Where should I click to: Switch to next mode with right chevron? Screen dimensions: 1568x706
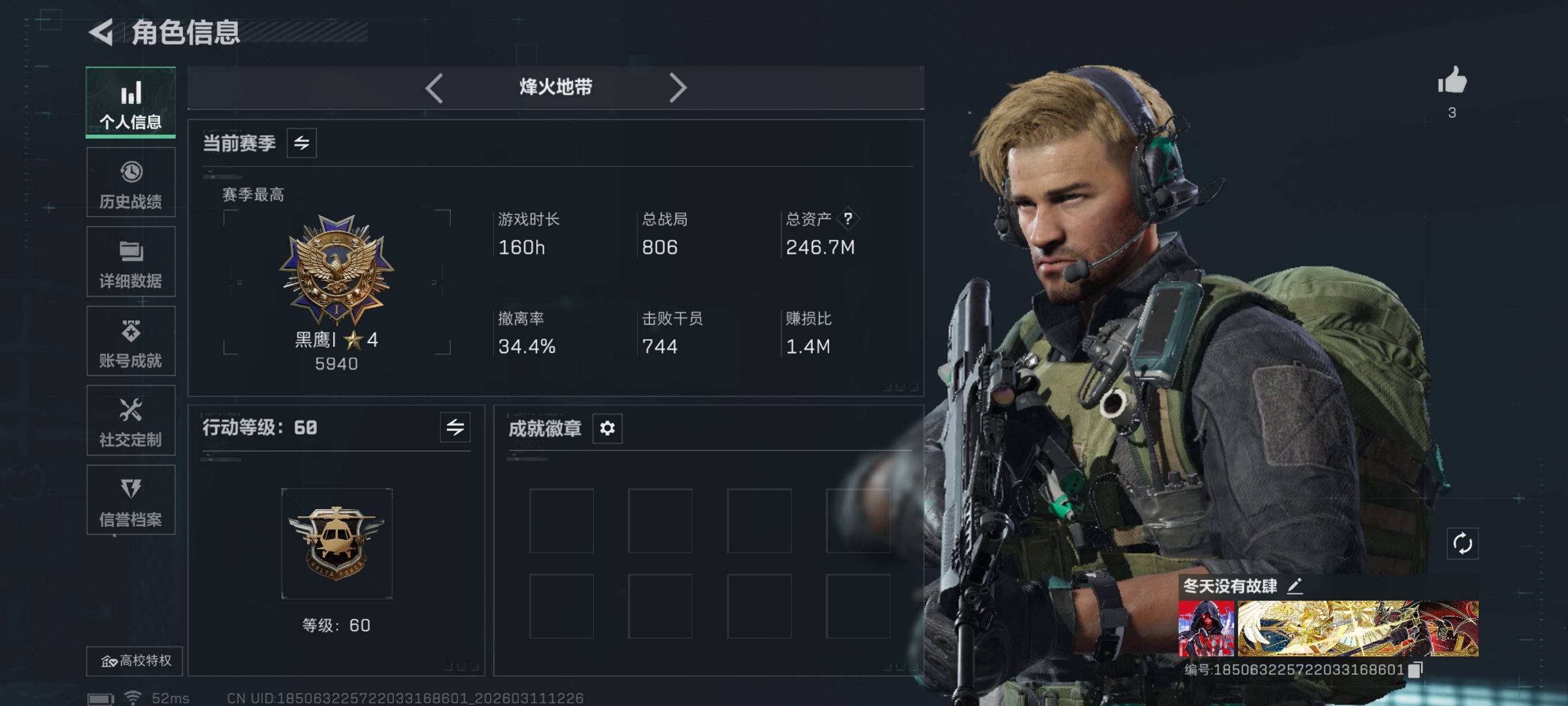[x=677, y=88]
